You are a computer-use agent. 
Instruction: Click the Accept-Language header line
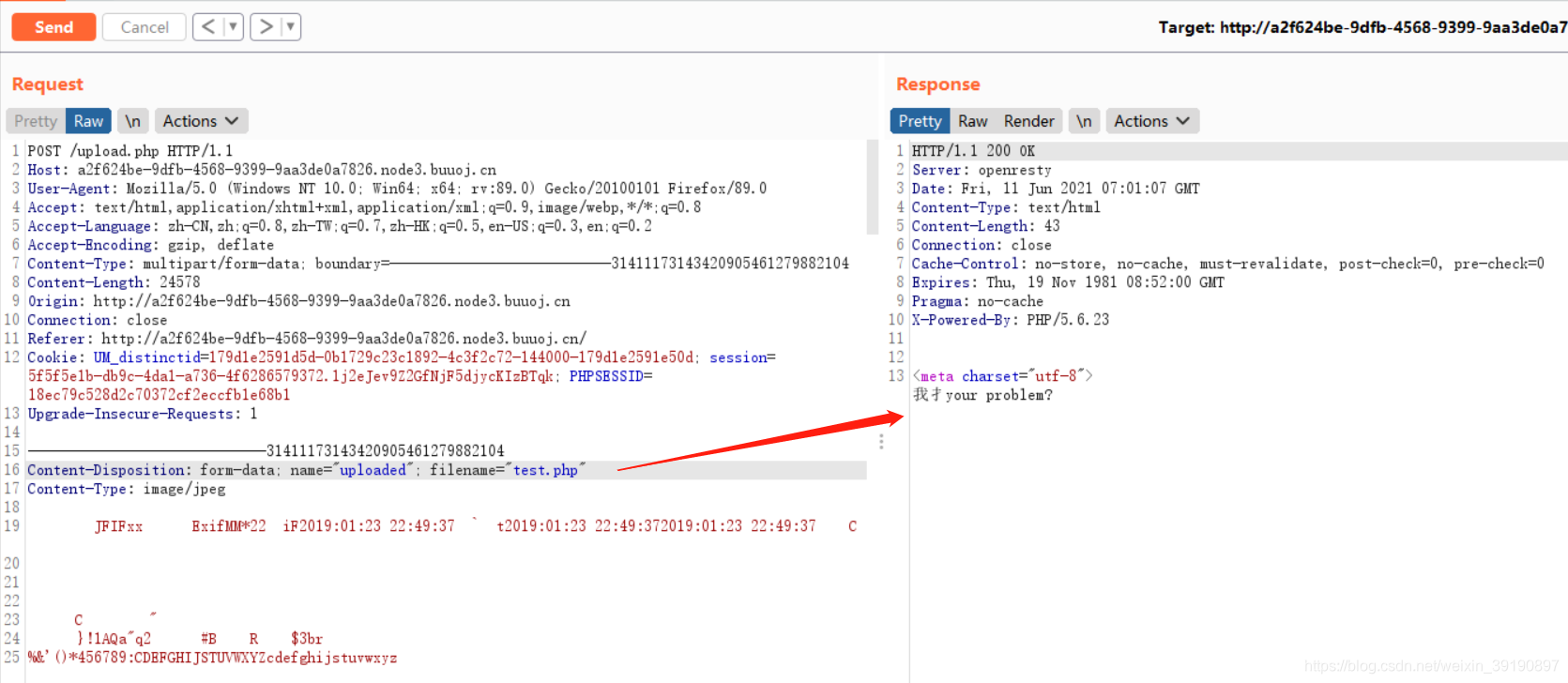pyautogui.click(x=340, y=226)
